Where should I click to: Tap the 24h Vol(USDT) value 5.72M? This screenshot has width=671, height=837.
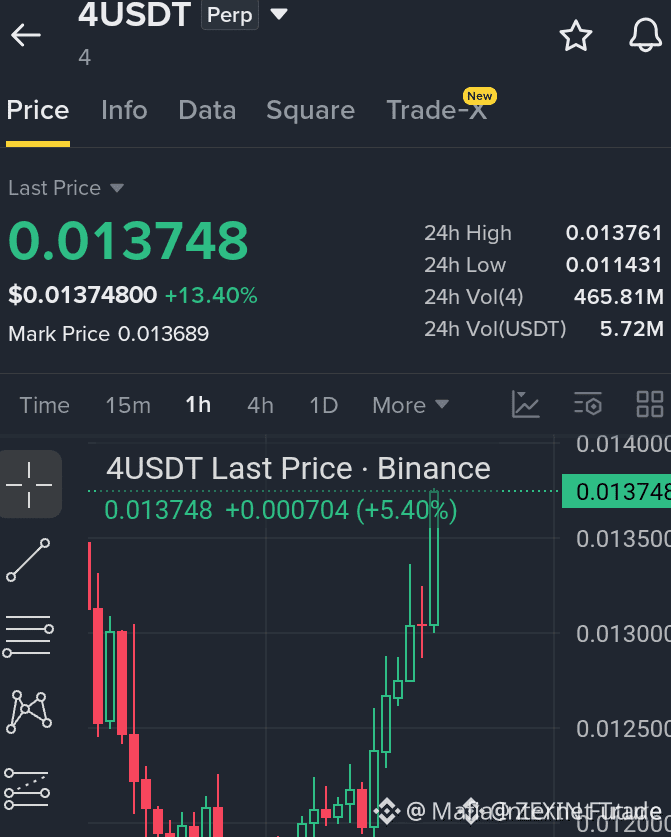(x=631, y=329)
